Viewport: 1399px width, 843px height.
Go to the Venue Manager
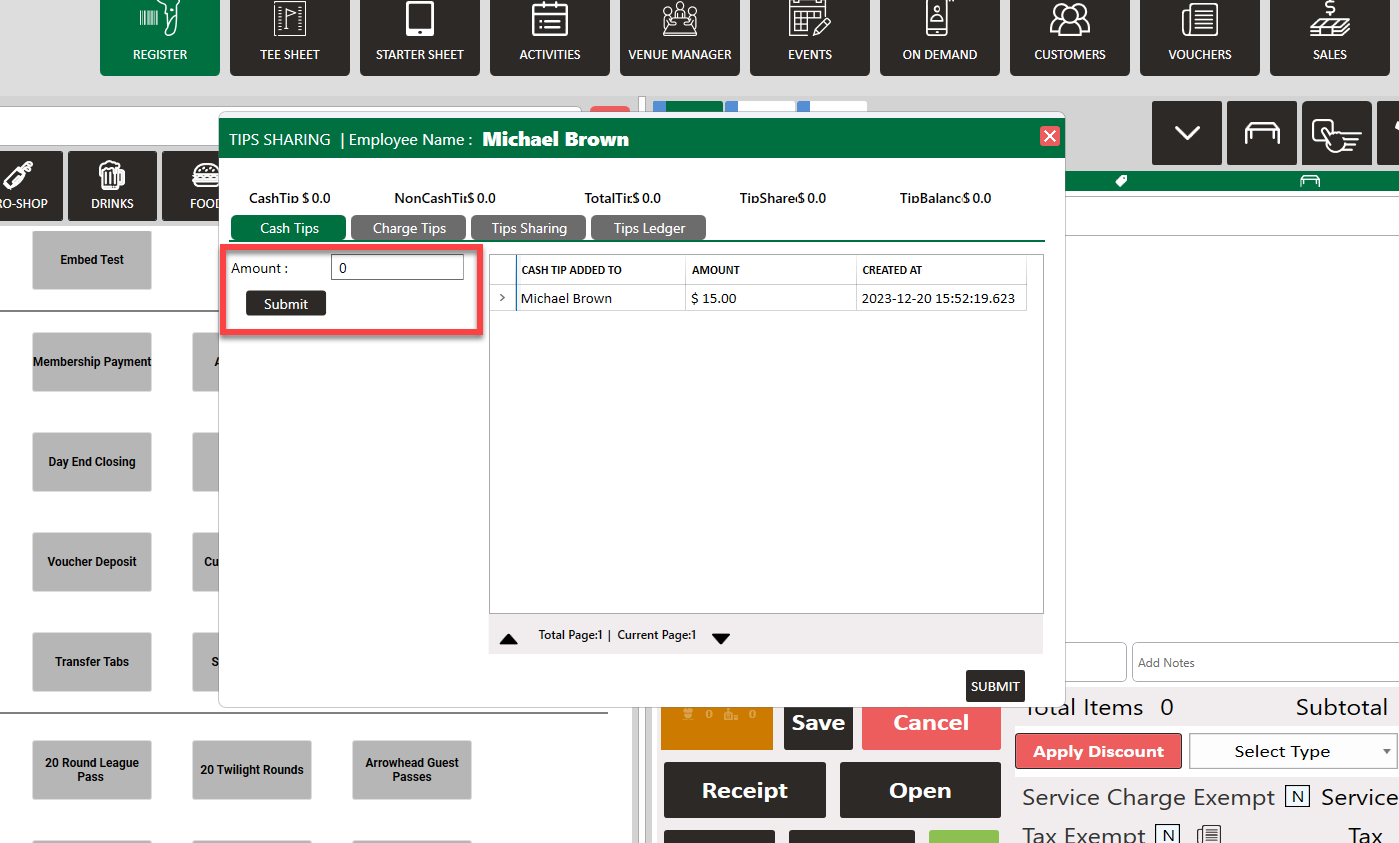click(x=680, y=37)
